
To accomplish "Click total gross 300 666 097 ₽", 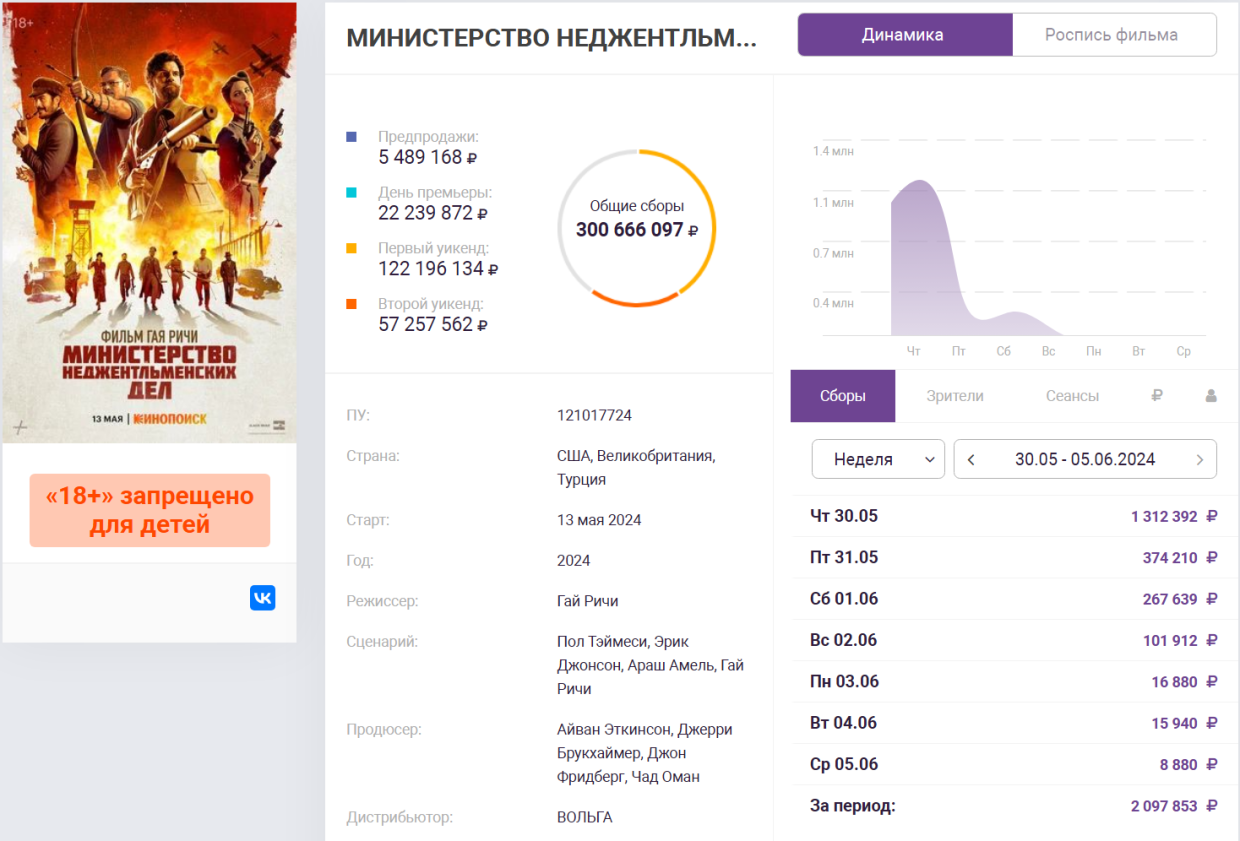I will [x=637, y=230].
